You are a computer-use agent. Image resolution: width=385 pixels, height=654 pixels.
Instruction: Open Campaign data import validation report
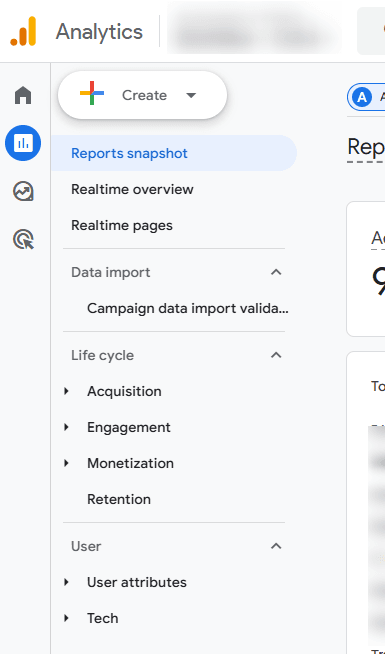click(188, 309)
